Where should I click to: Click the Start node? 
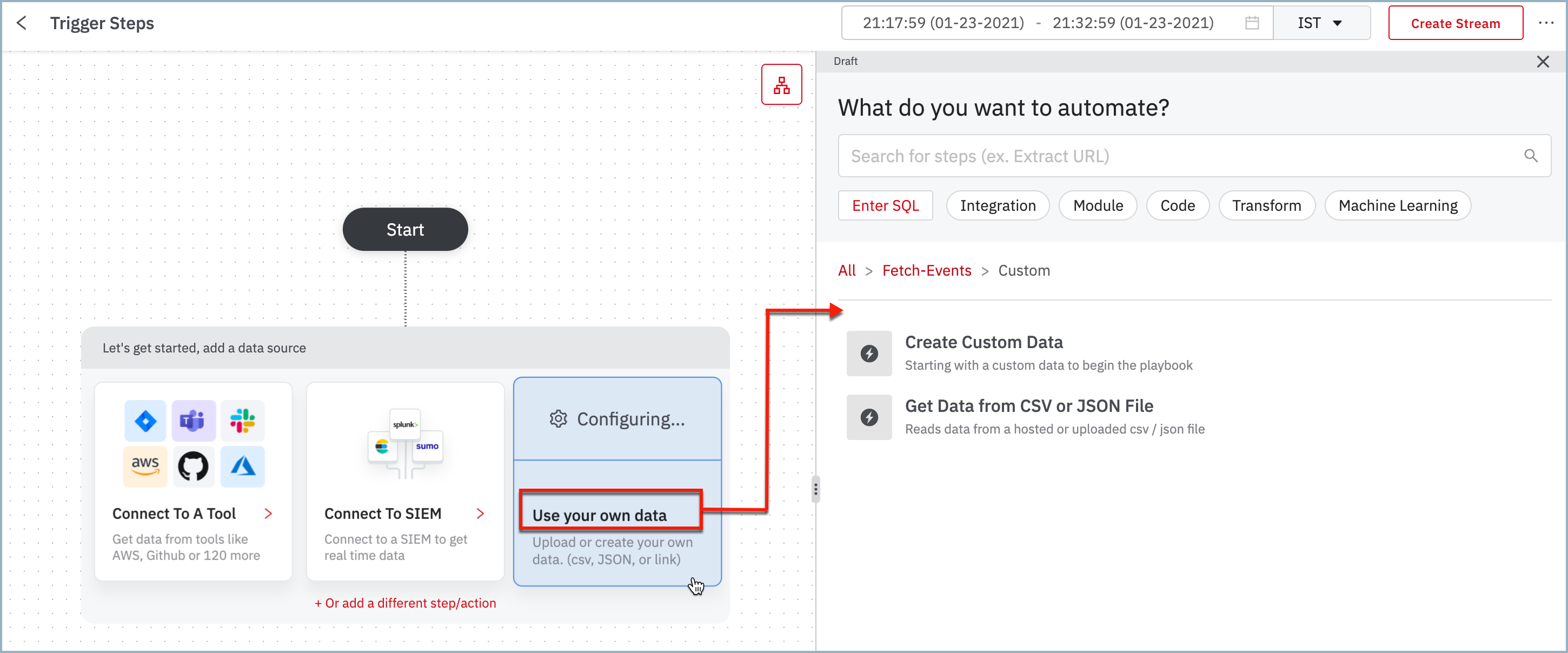click(406, 229)
